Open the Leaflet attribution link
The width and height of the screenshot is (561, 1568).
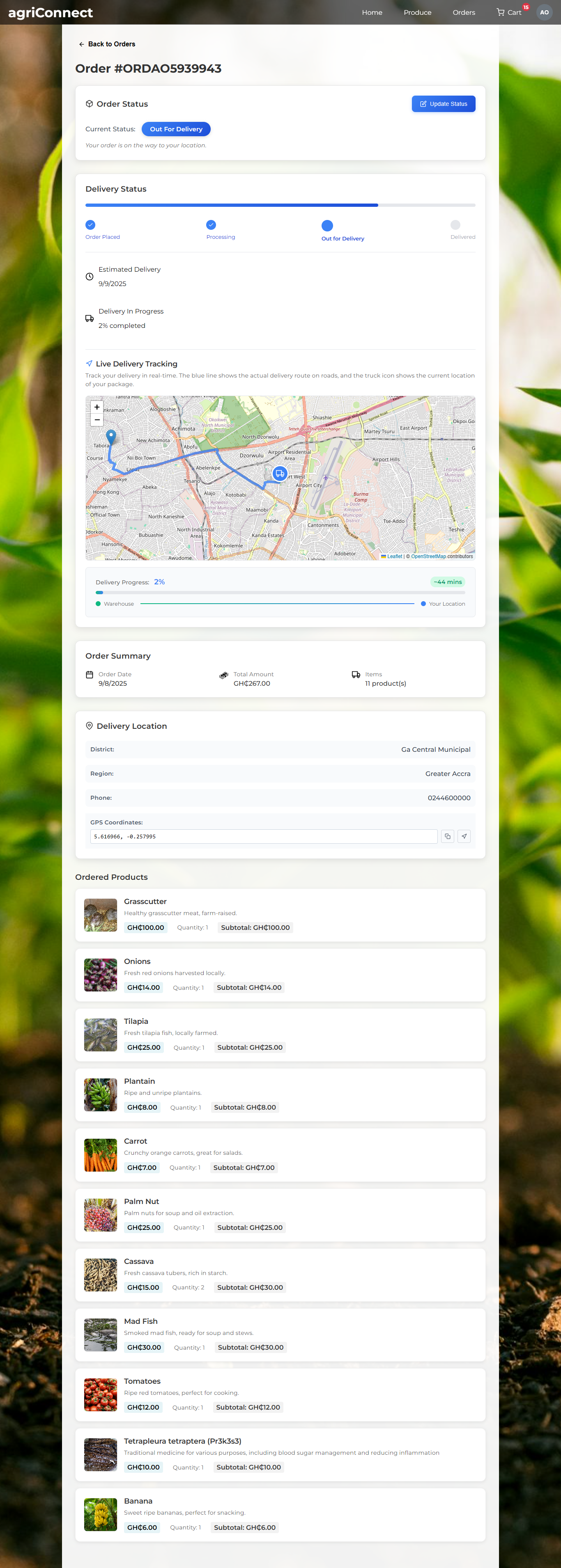[x=394, y=556]
